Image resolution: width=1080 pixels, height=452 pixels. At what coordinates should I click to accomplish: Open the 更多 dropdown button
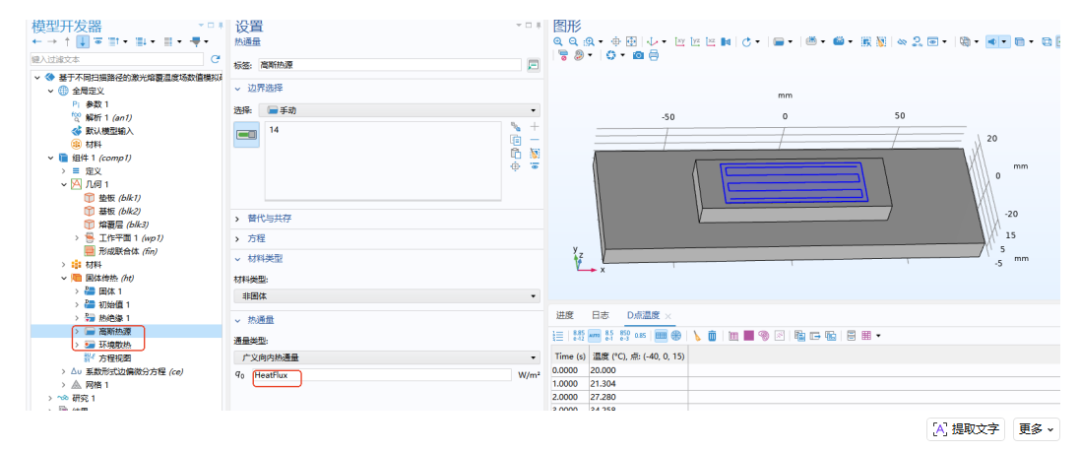point(1037,429)
